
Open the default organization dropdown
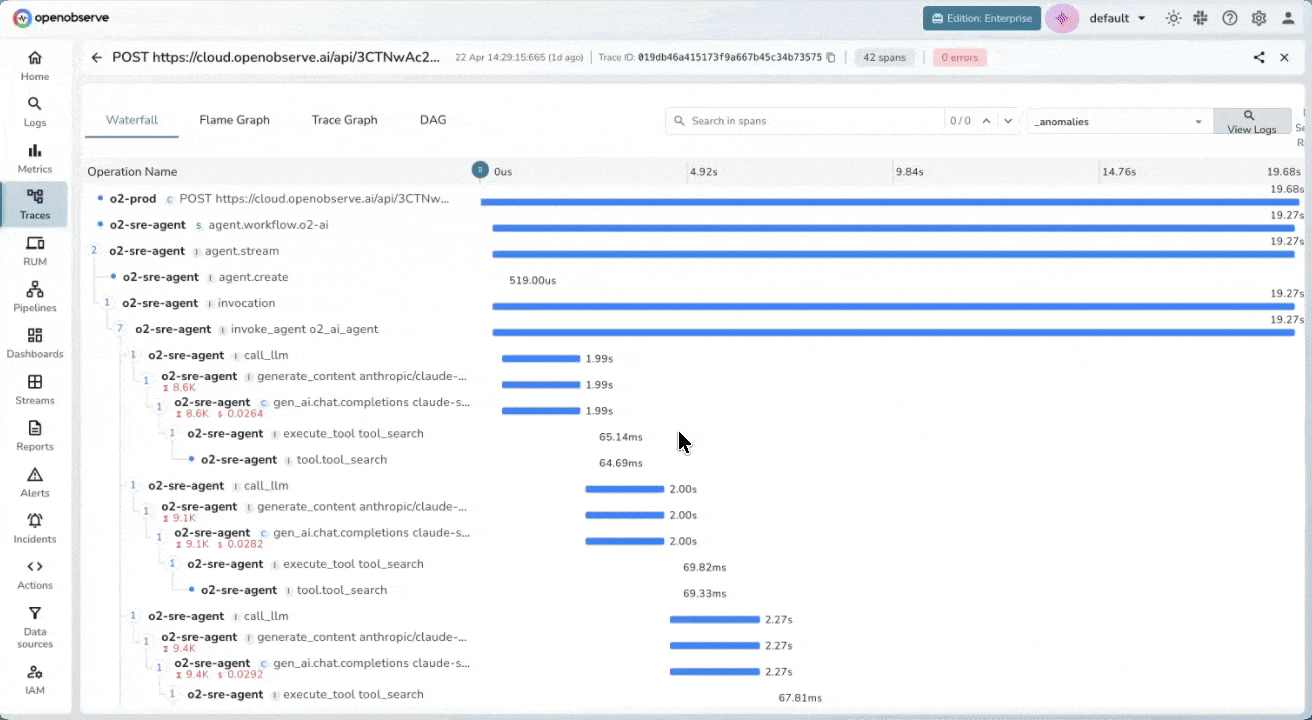[1117, 18]
